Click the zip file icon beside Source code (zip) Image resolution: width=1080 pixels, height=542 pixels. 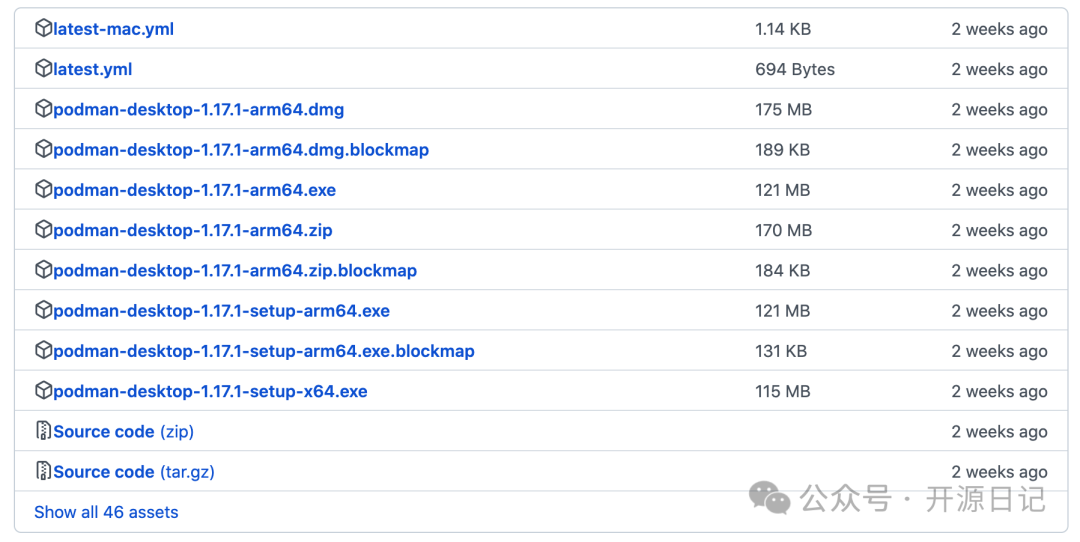[x=43, y=432]
